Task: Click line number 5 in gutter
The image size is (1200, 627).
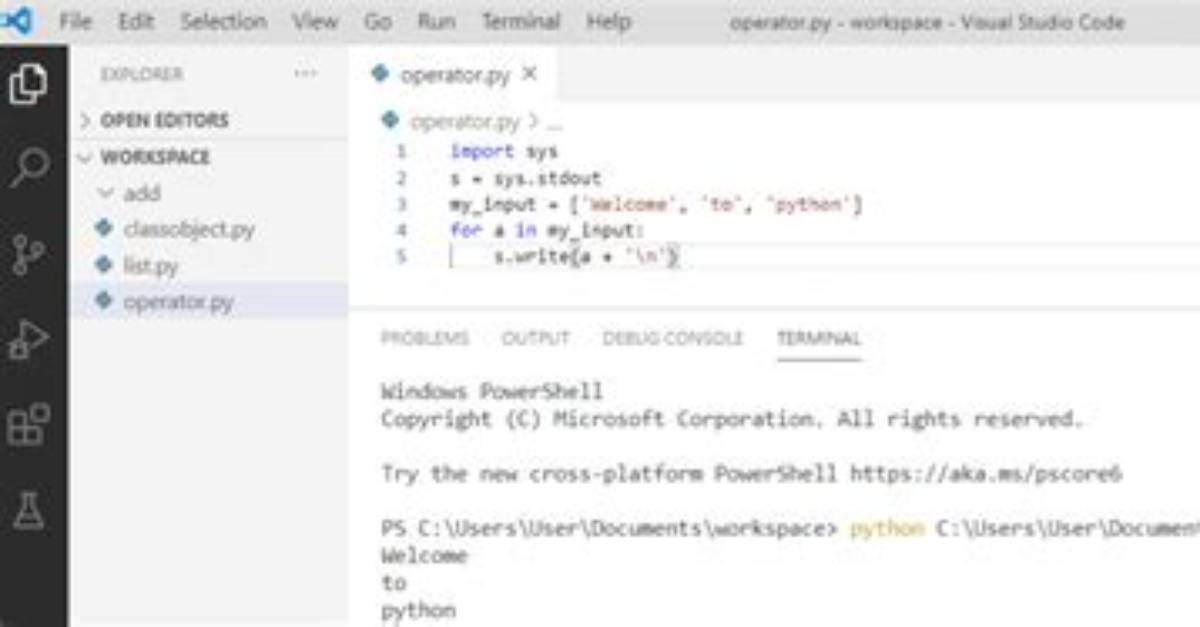Action: coord(401,257)
